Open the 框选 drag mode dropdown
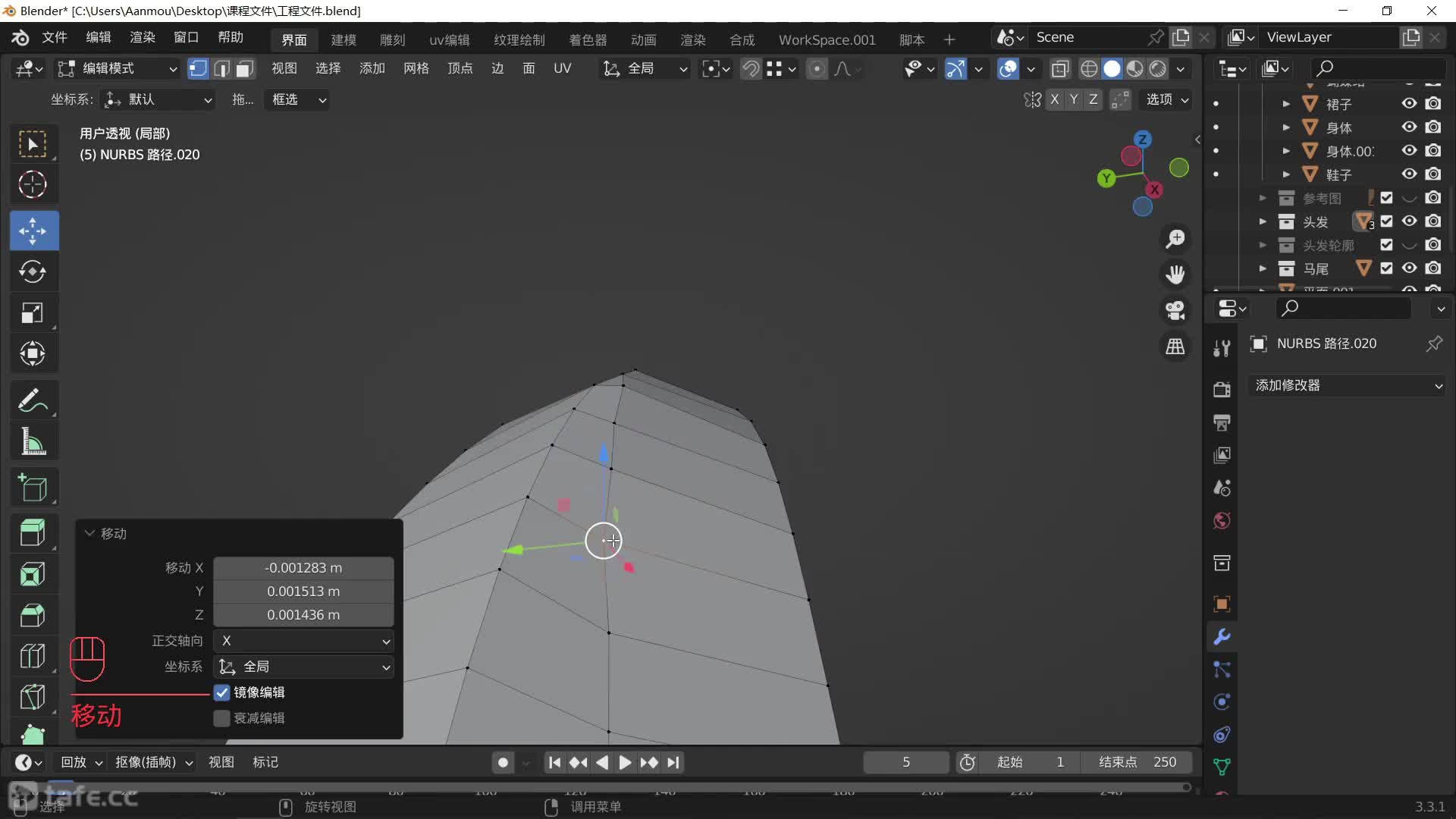The height and width of the screenshot is (819, 1456). (x=297, y=99)
